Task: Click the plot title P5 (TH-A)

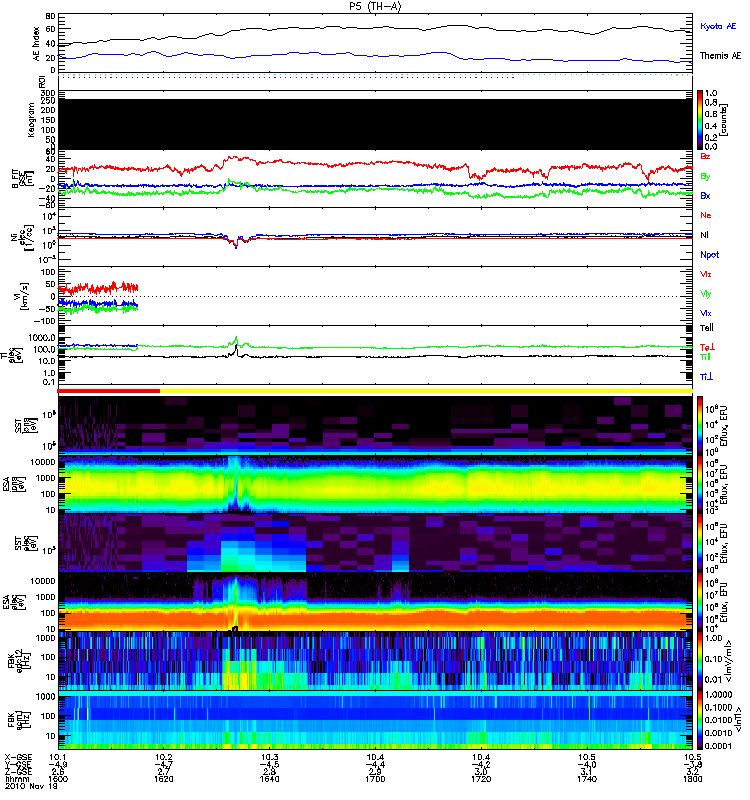Action: [x=375, y=6]
